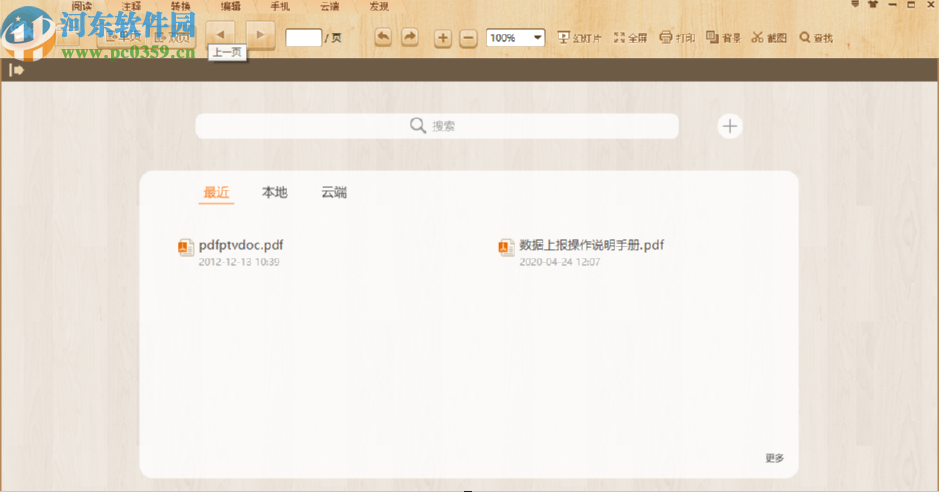Click the PDF icon beside pdfptvdoc.pdf
Screen dimensions: 939x492
point(186,247)
